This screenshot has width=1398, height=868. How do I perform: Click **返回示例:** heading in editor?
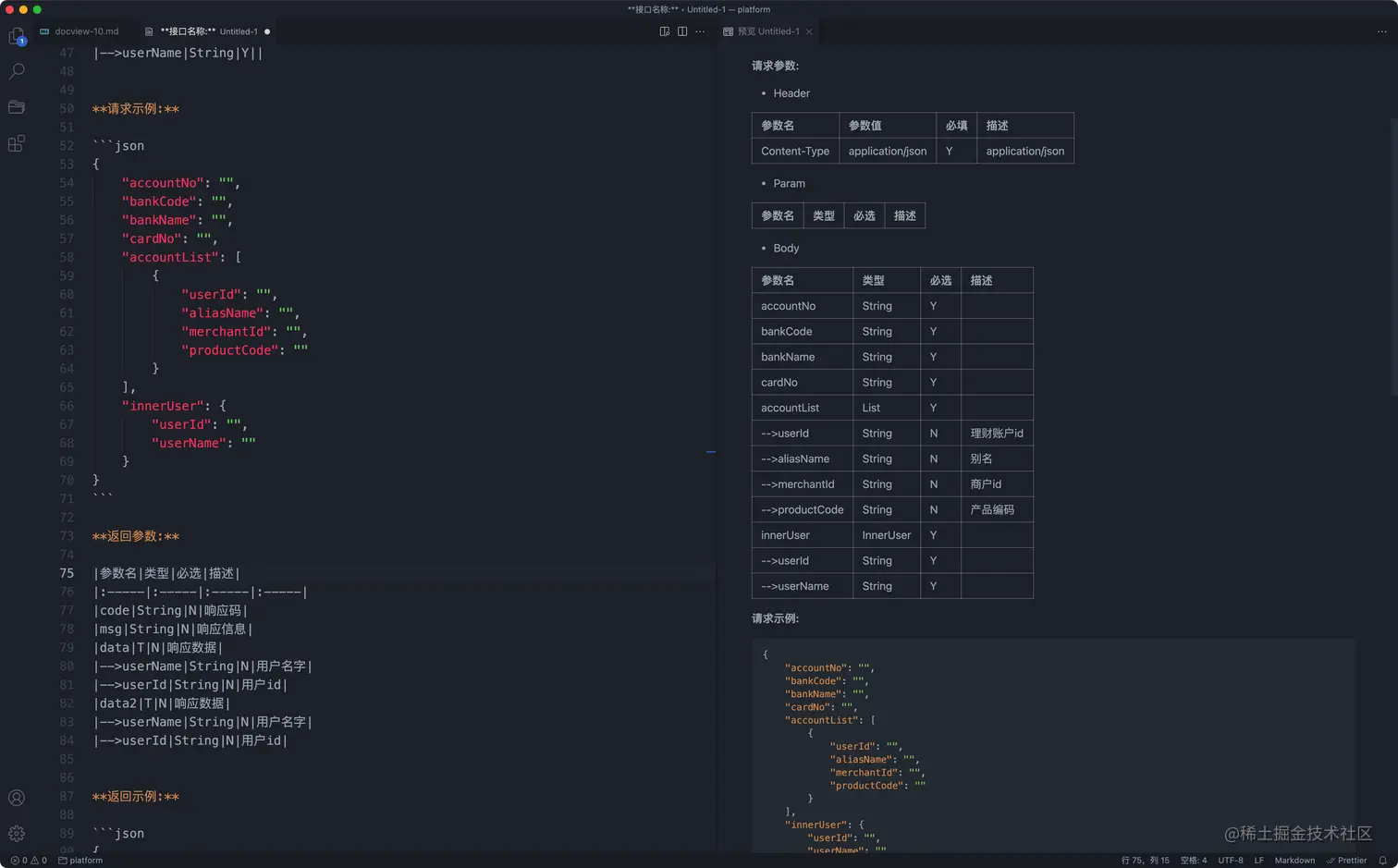tap(136, 796)
